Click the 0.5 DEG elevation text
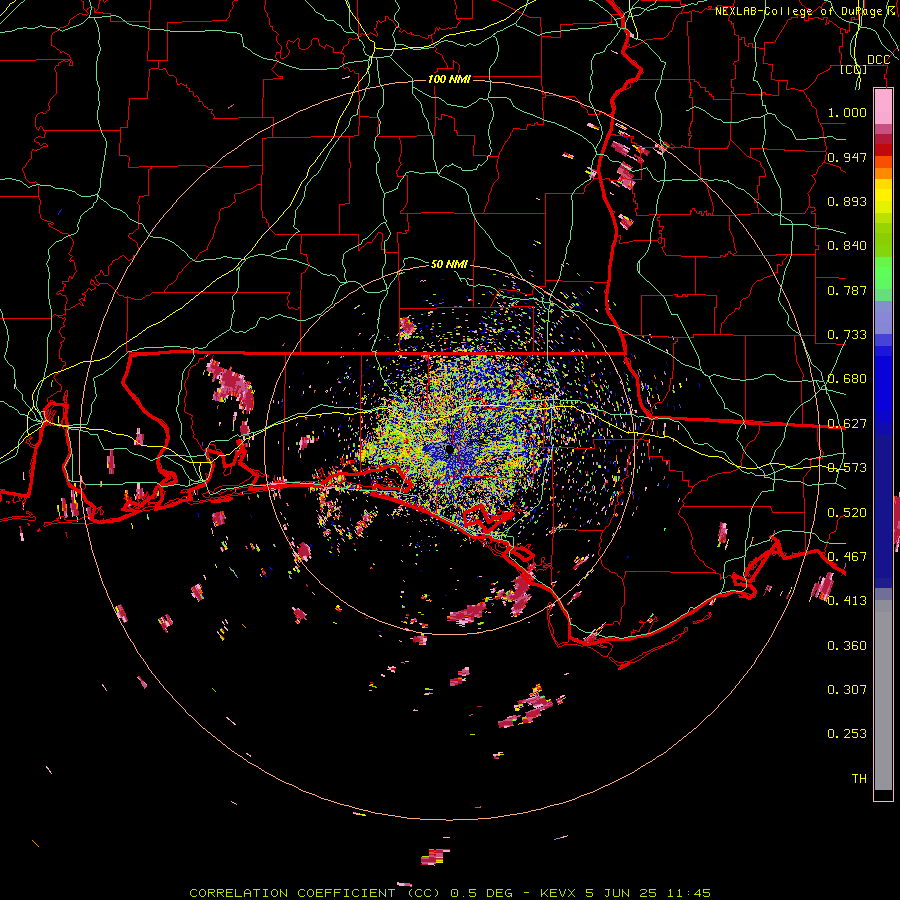Image resolution: width=900 pixels, height=900 pixels. tap(481, 893)
